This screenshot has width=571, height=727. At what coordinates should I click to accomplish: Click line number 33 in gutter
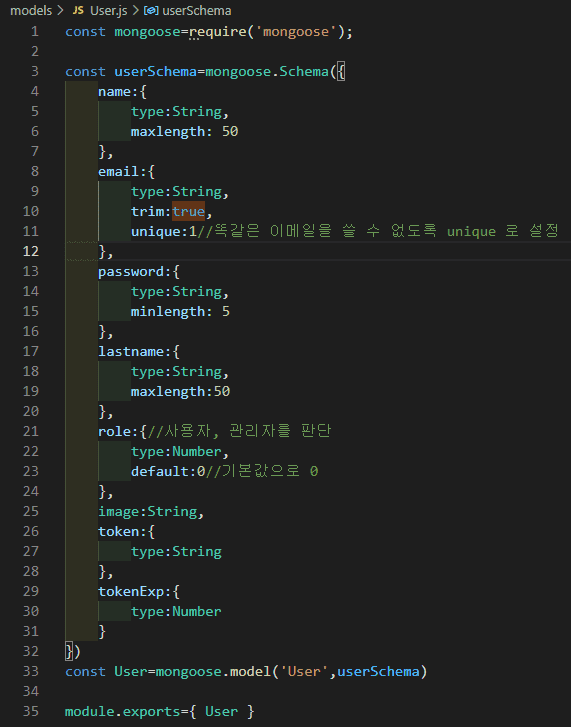click(31, 671)
